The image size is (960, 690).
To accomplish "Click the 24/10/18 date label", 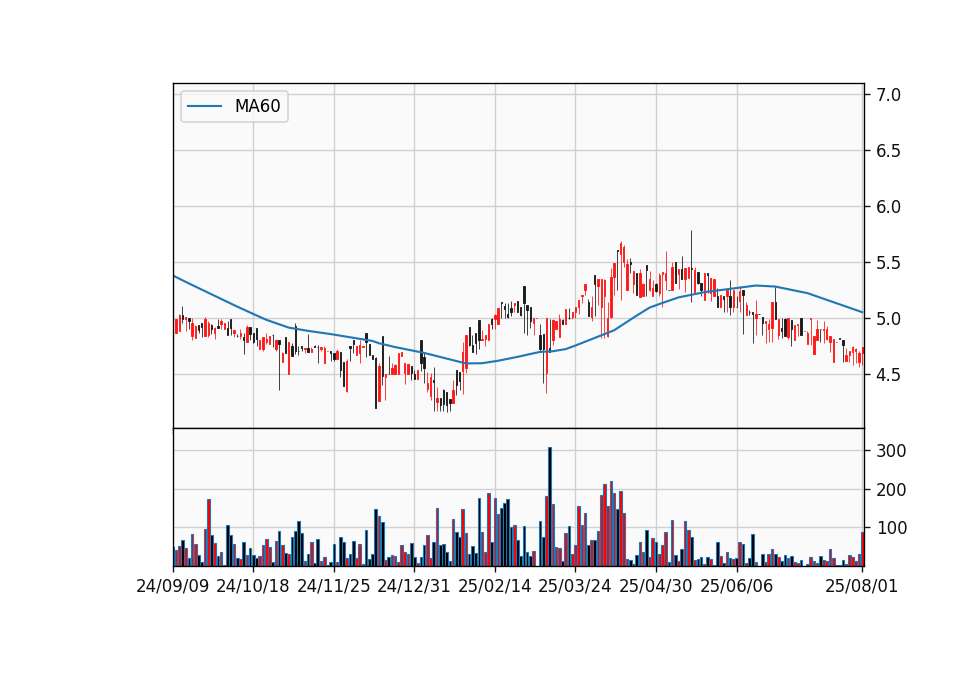I will click(253, 586).
